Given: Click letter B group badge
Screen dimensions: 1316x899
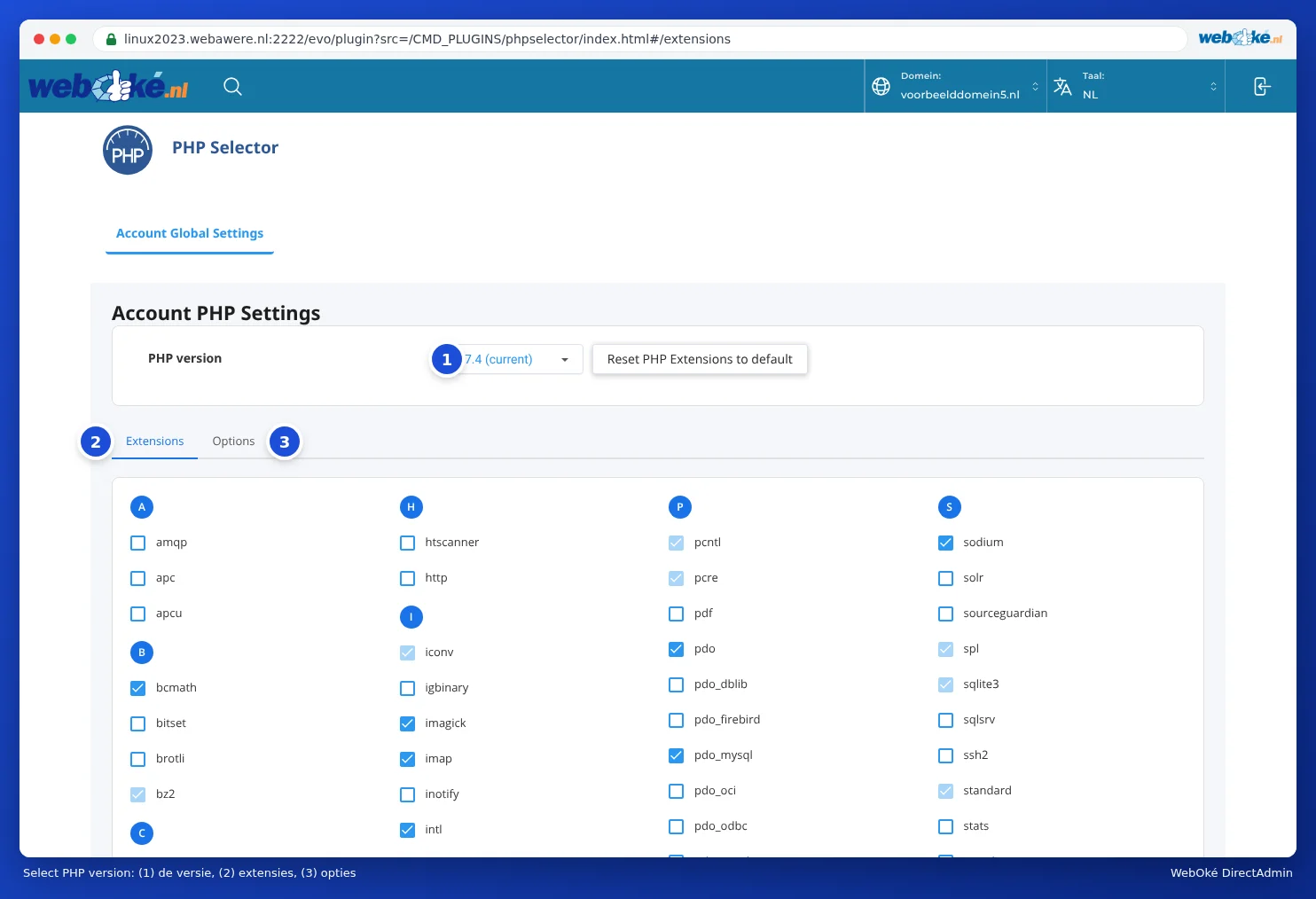Looking at the screenshot, I should [x=142, y=653].
